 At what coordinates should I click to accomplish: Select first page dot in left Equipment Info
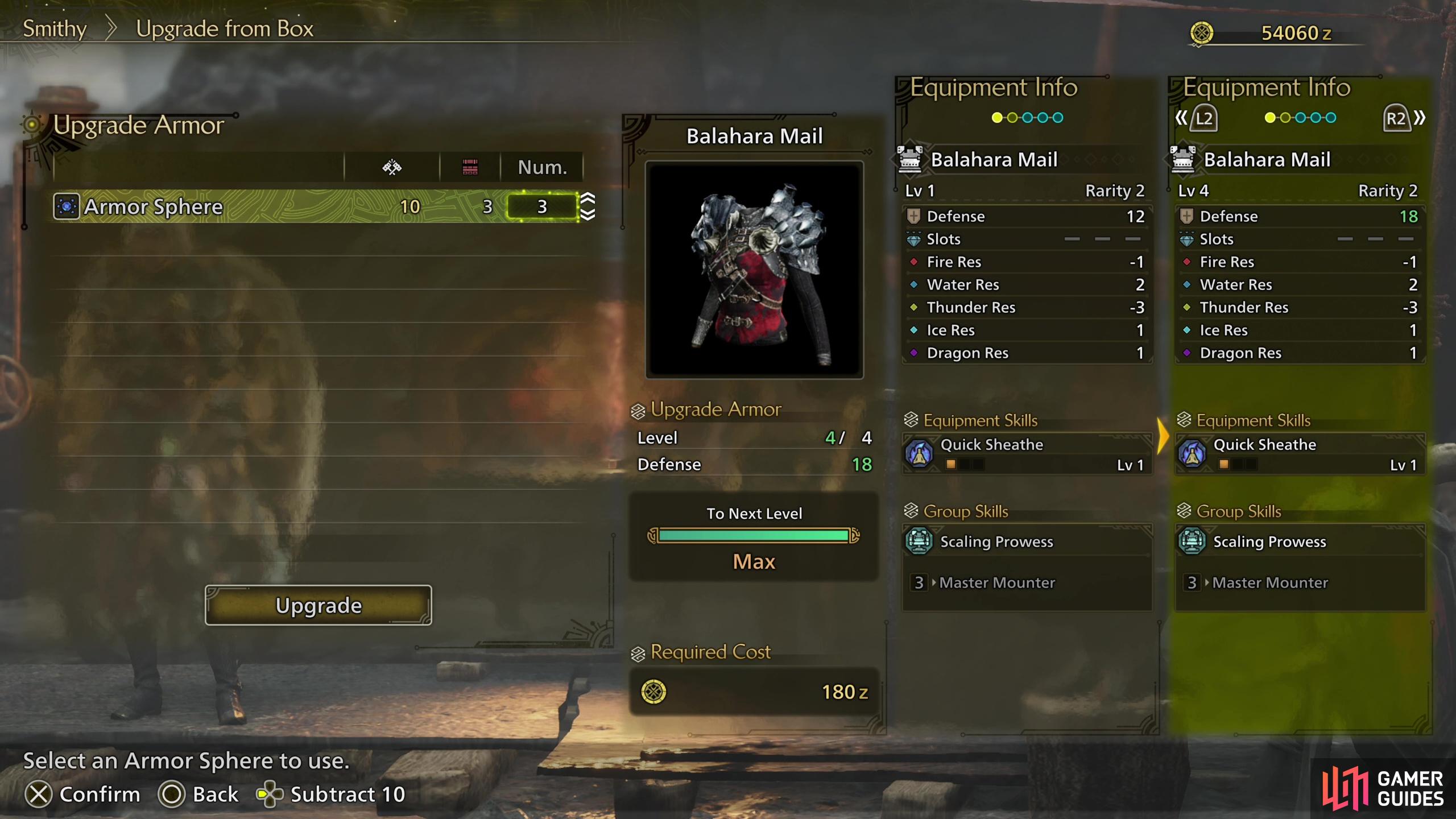997,118
